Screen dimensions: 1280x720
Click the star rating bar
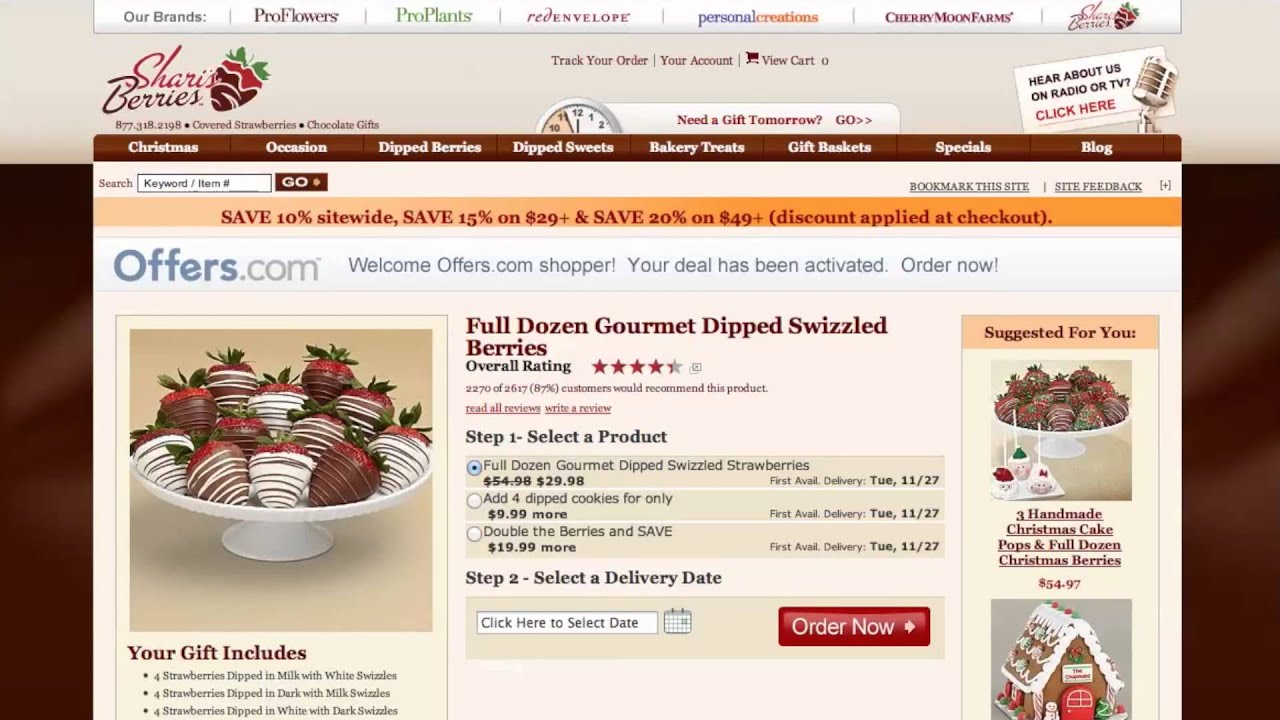pyautogui.click(x=637, y=367)
